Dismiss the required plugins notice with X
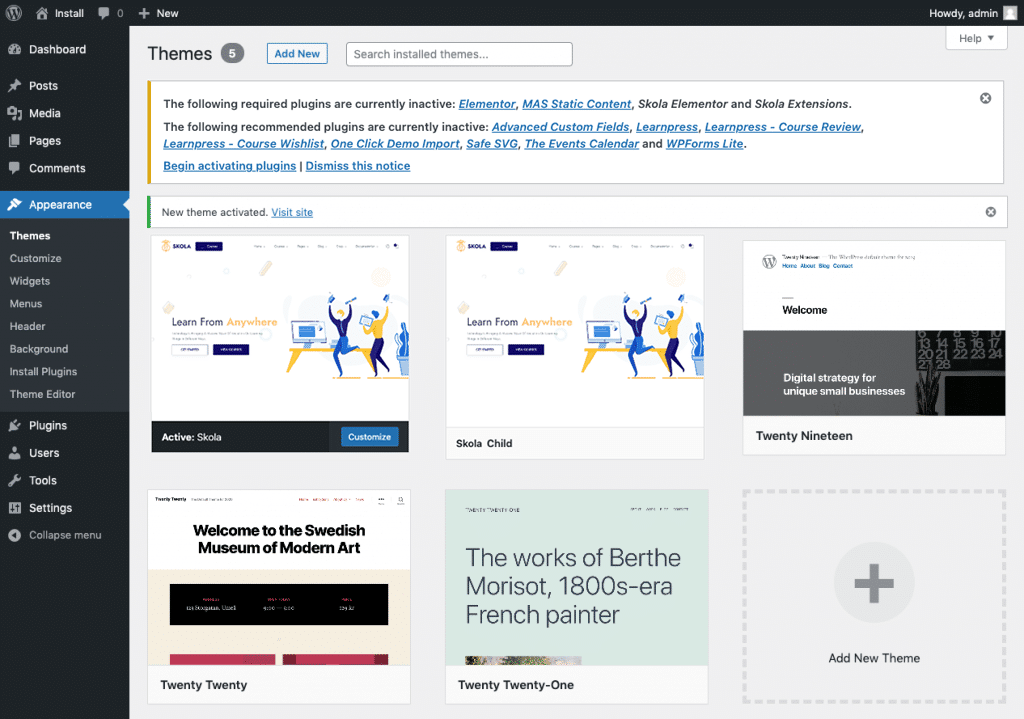Image resolution: width=1024 pixels, height=719 pixels. pos(985,98)
